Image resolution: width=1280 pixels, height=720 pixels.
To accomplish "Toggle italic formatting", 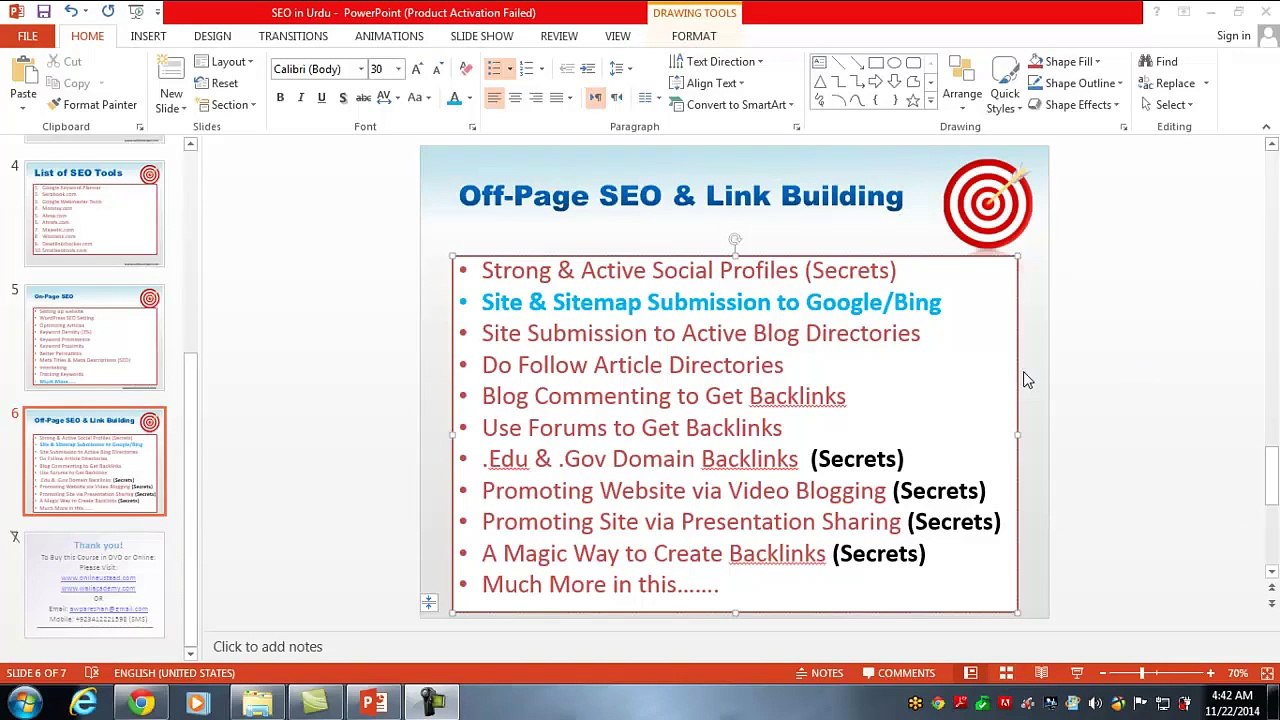I will [x=301, y=97].
